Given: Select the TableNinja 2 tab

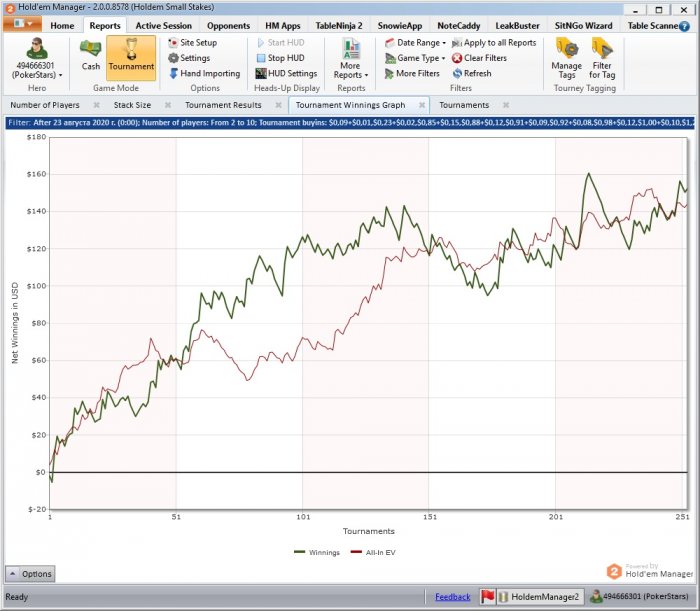Looking at the screenshot, I should 339,26.
